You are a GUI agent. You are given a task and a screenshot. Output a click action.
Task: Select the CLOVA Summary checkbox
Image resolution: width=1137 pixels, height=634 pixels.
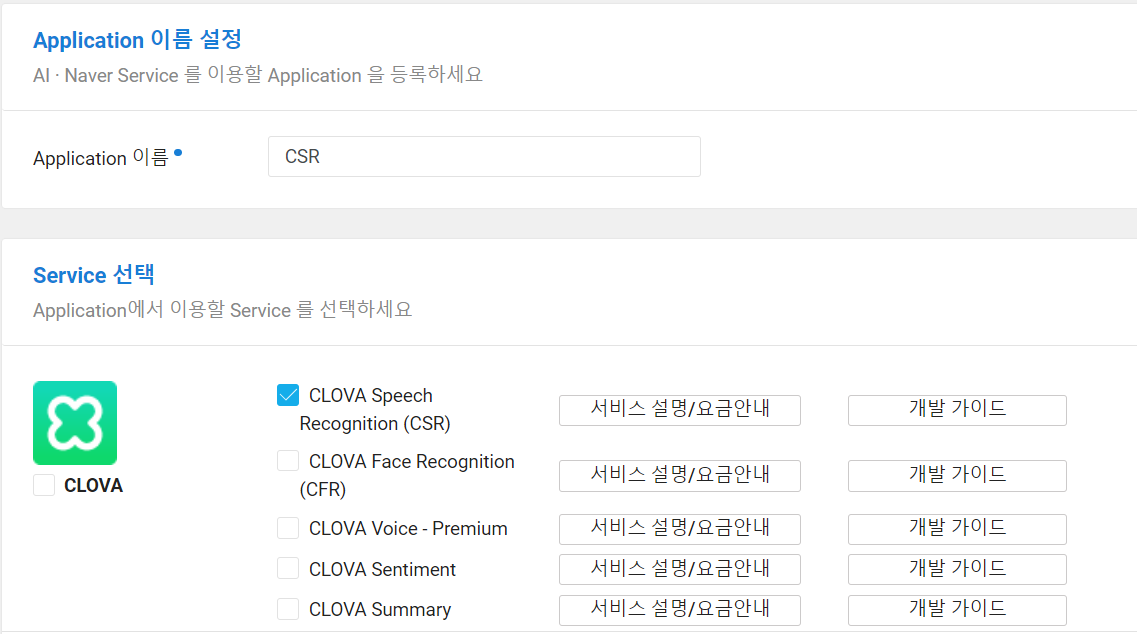288,609
